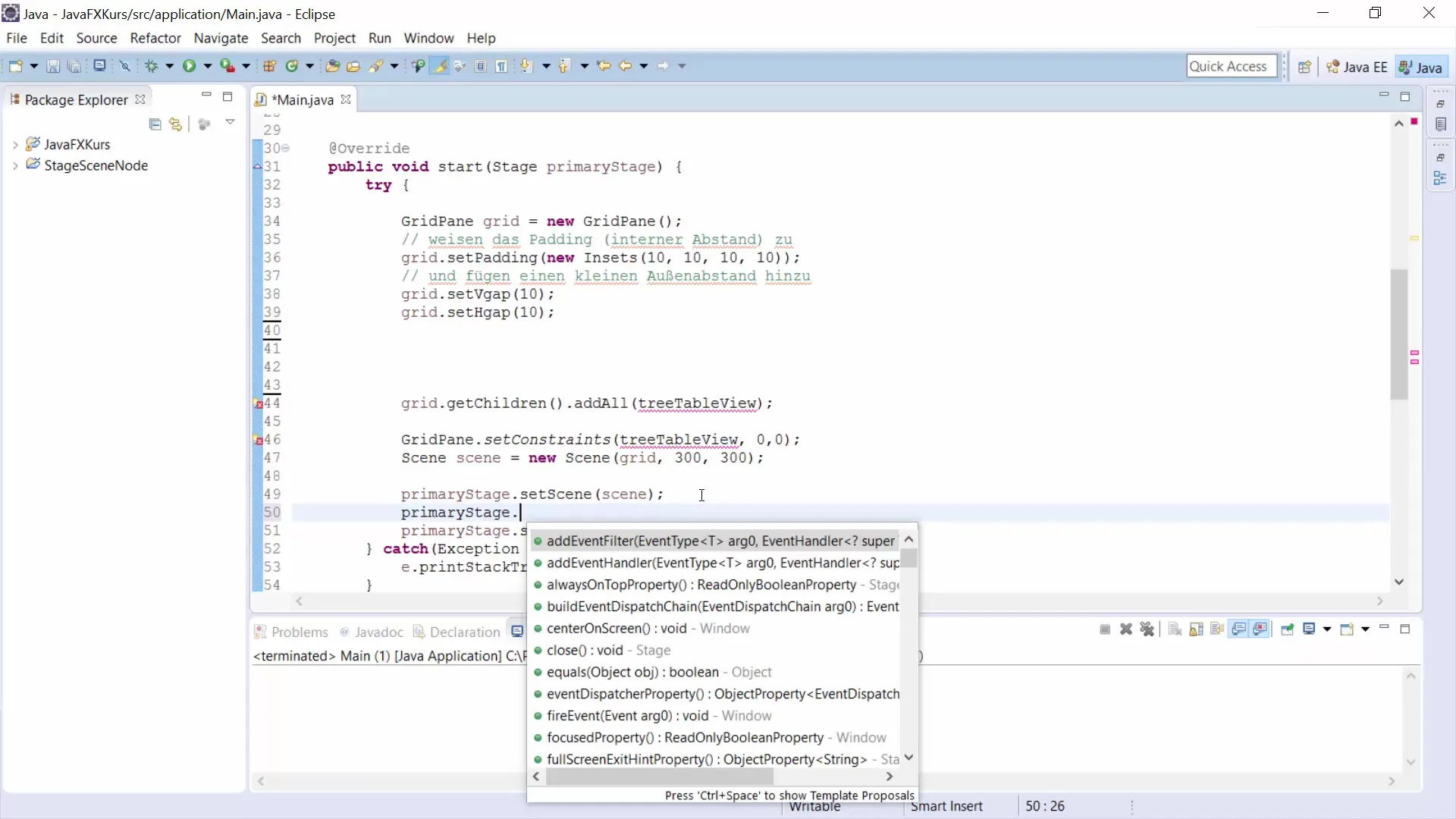1456x819 pixels.
Task: Open the Display Selected Console dropdown
Action: (x=1326, y=629)
